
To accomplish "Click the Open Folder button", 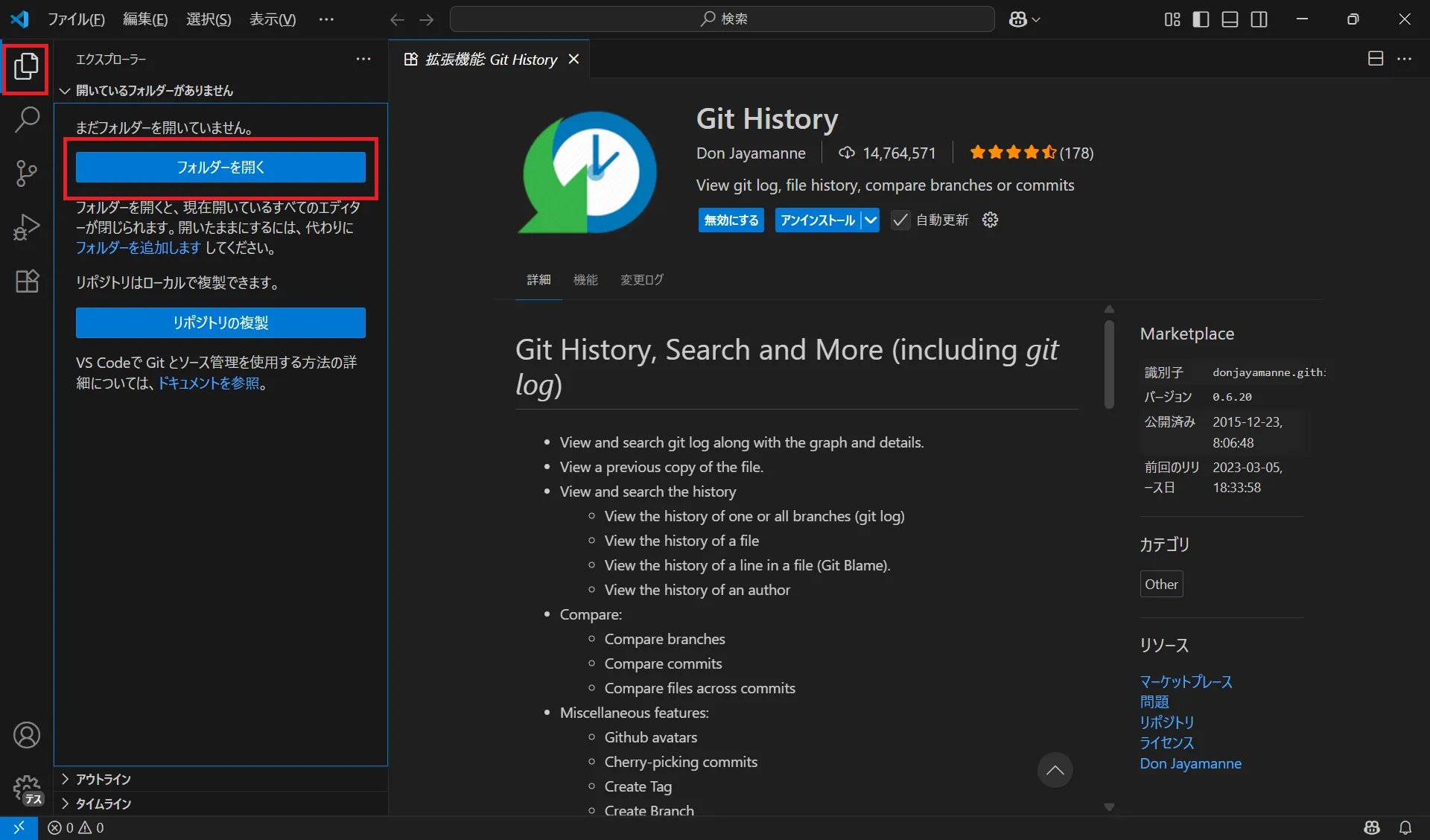I will pyautogui.click(x=220, y=168).
